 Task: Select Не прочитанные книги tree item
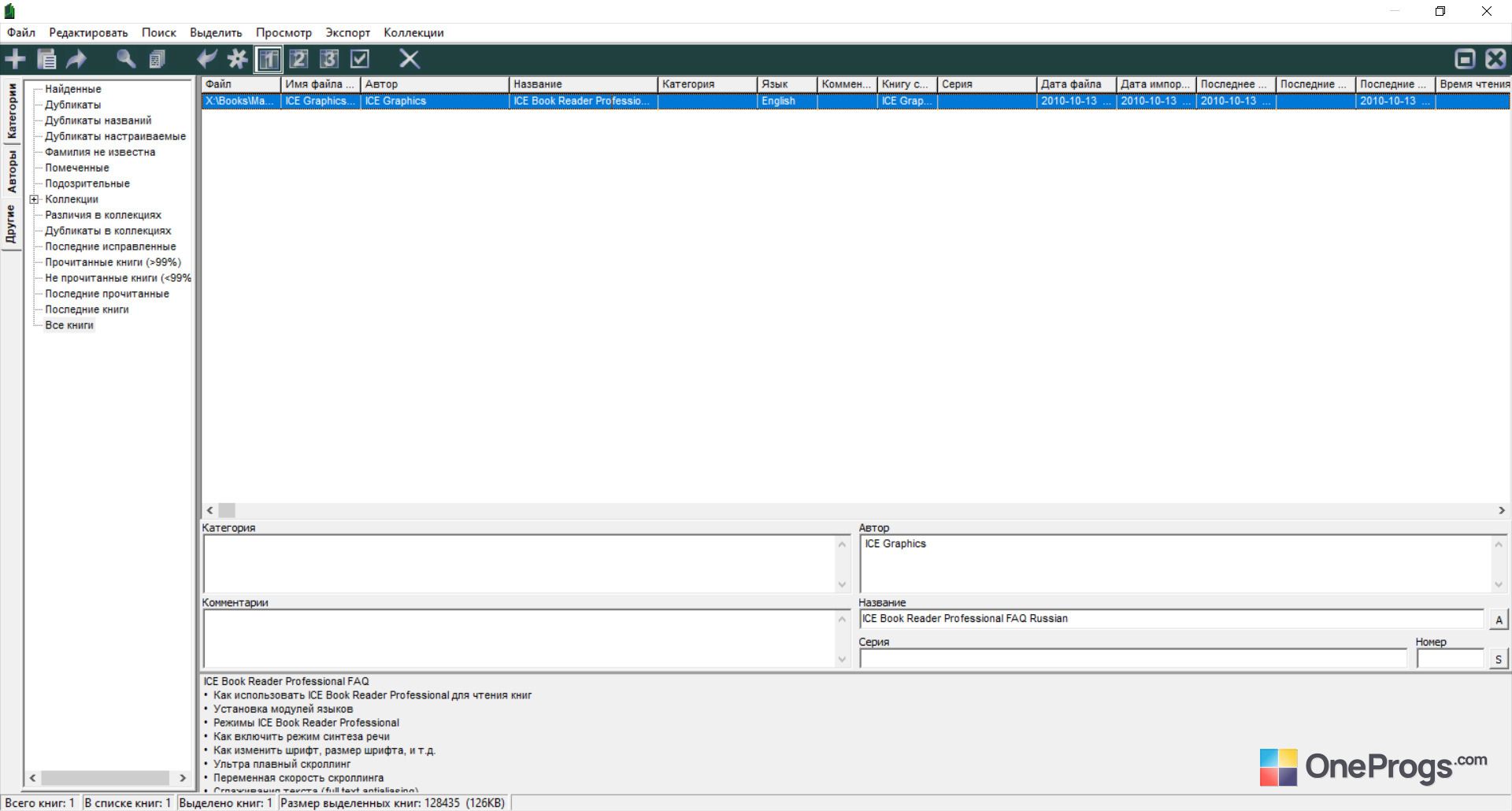click(x=117, y=278)
